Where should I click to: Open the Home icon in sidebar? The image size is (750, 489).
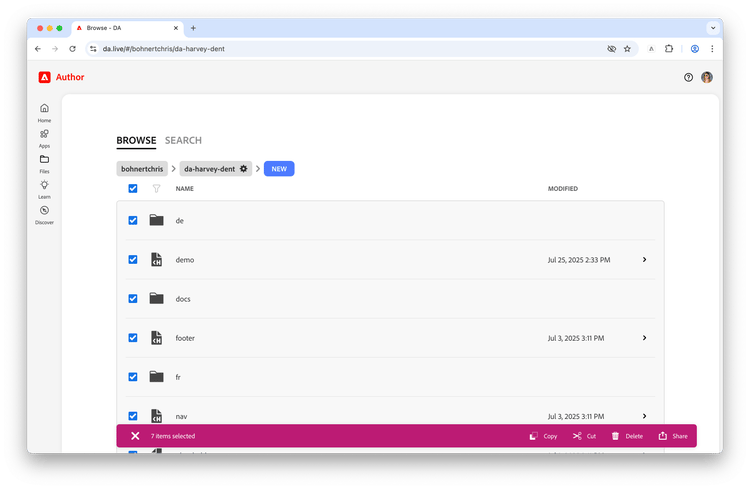(44, 108)
